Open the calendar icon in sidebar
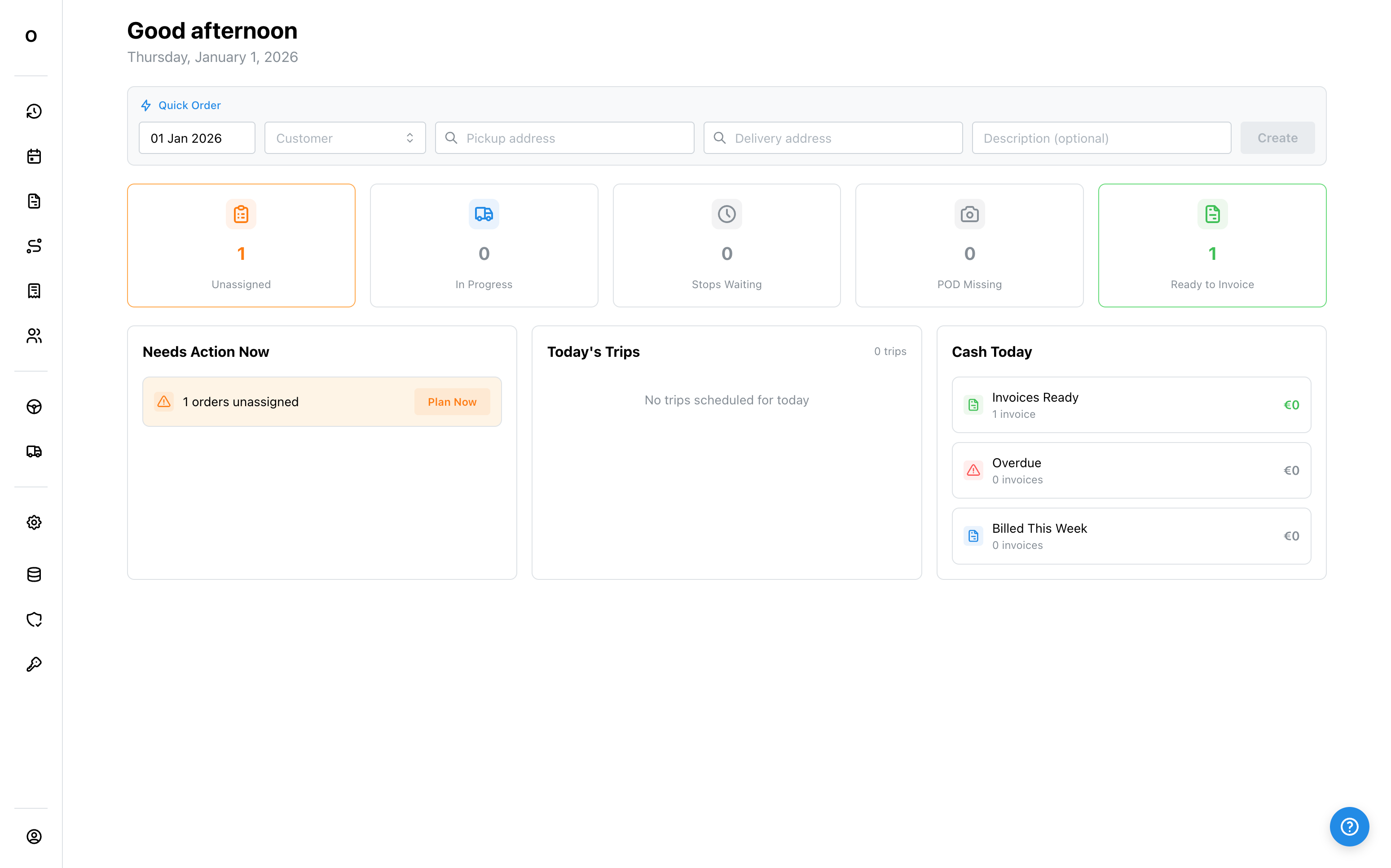 click(x=34, y=156)
